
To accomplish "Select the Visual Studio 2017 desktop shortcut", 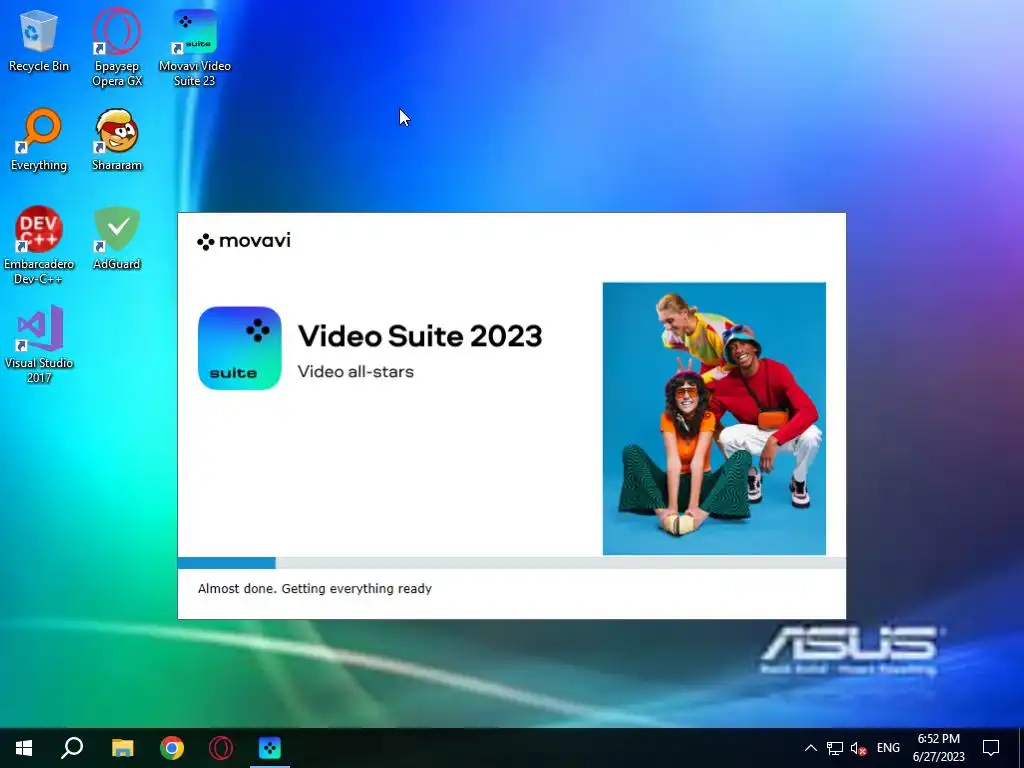I will click(39, 344).
